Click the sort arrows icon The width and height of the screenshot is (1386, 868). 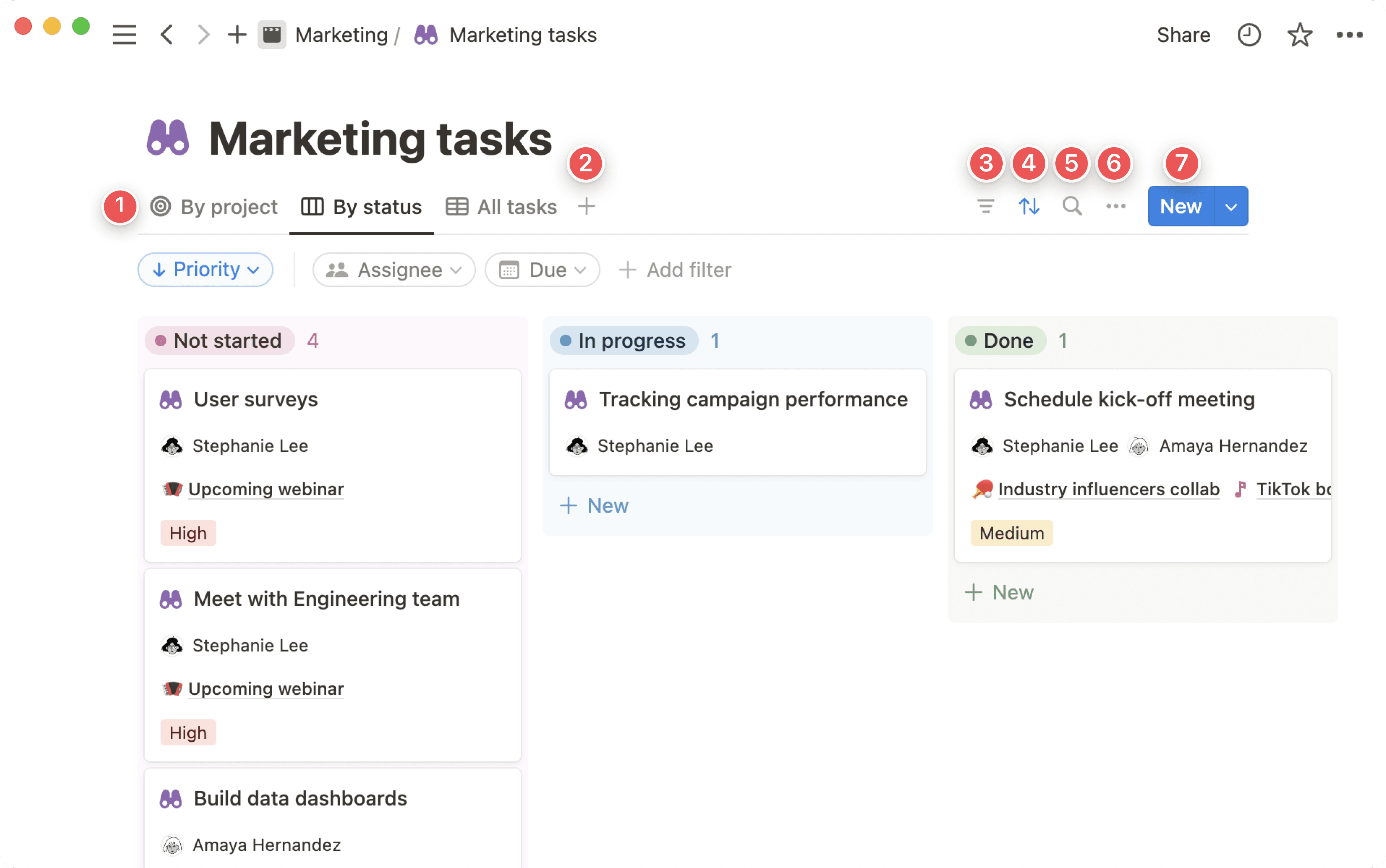pos(1029,206)
